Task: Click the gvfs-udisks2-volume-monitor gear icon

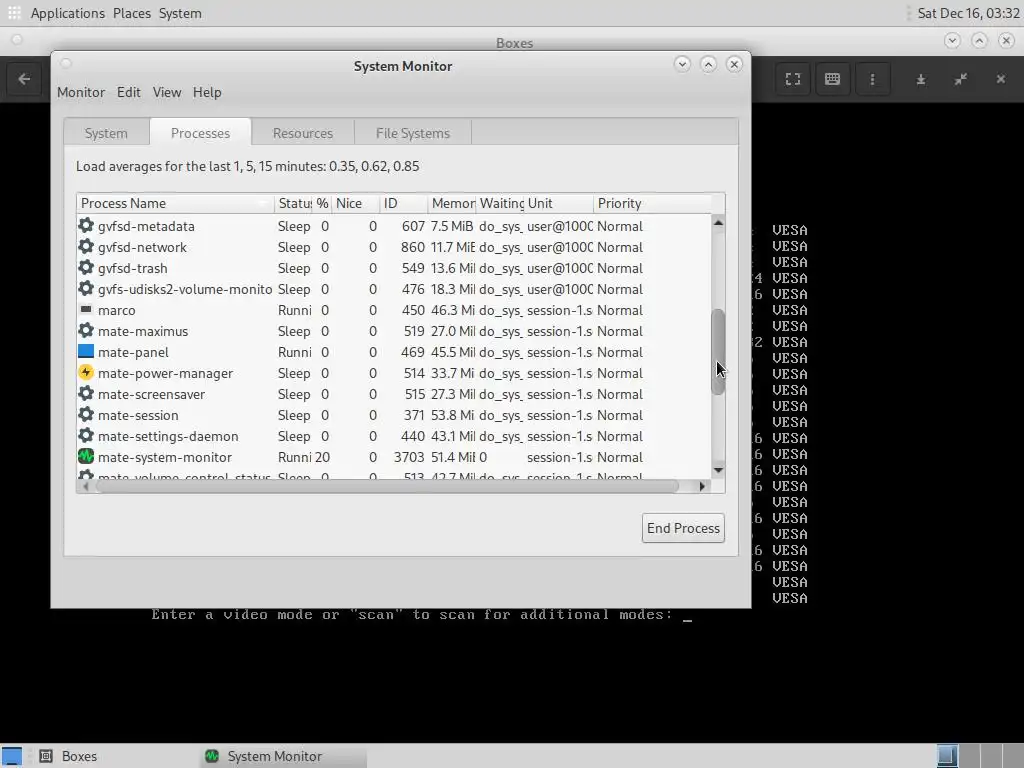Action: (x=86, y=288)
